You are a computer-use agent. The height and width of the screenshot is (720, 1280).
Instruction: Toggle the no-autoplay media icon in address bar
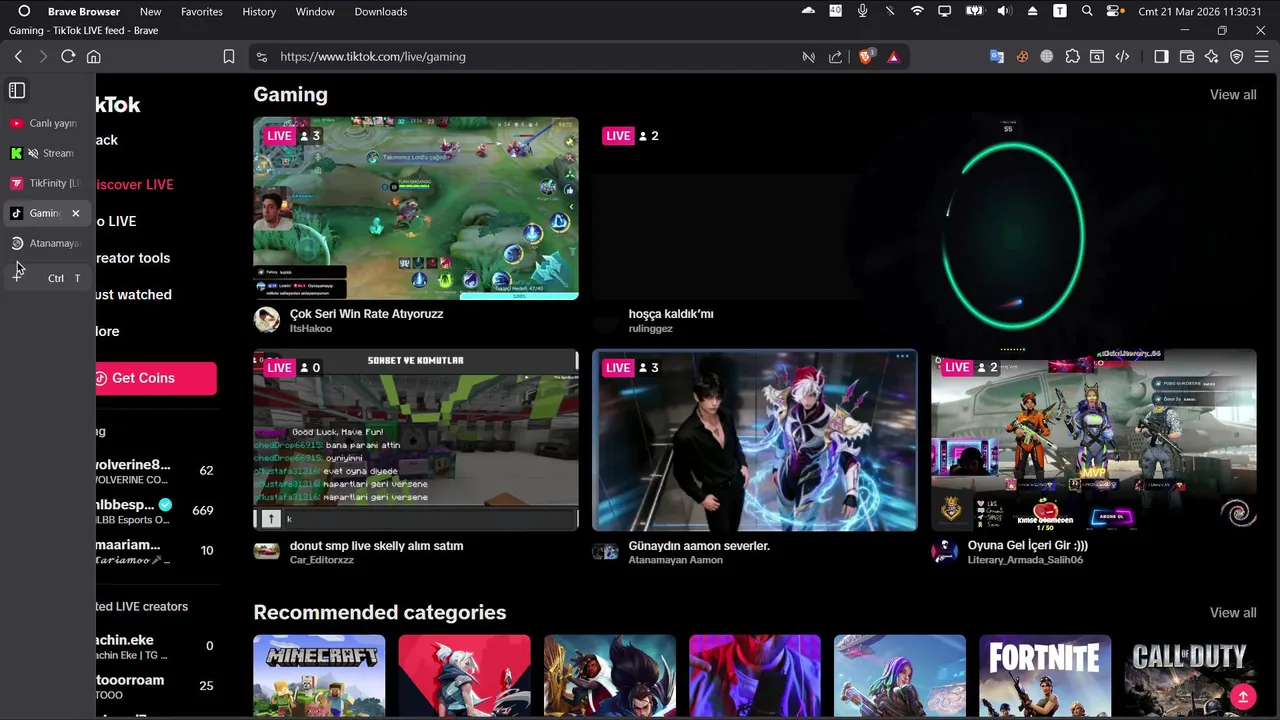point(808,57)
